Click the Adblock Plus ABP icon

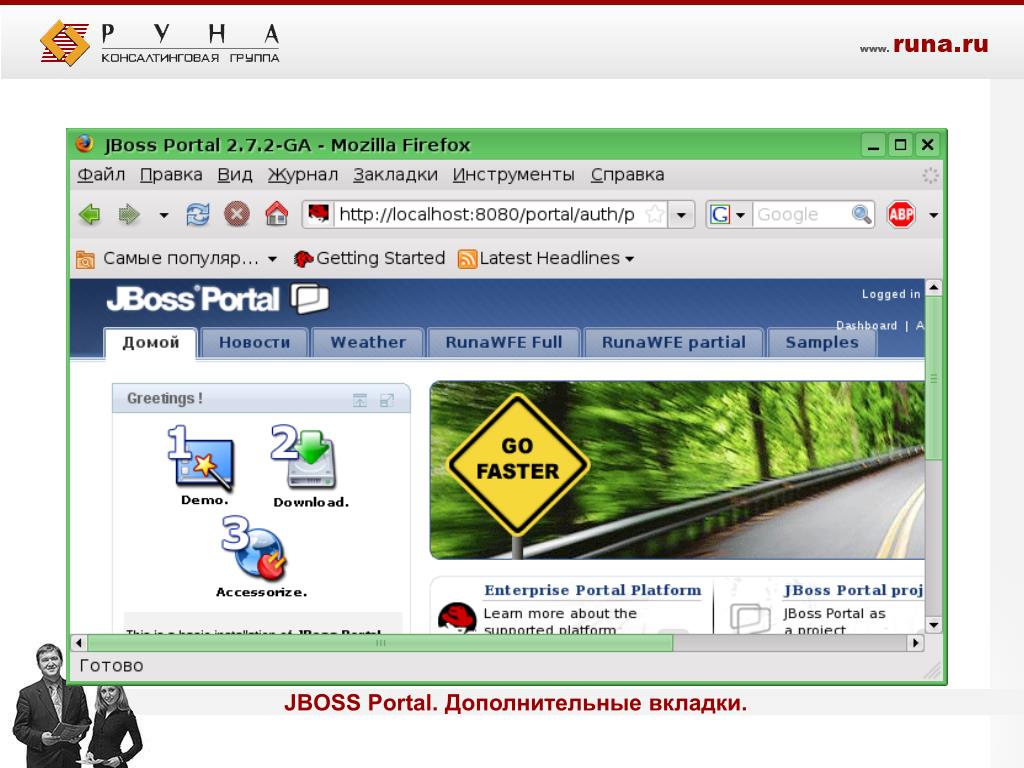[x=901, y=214]
